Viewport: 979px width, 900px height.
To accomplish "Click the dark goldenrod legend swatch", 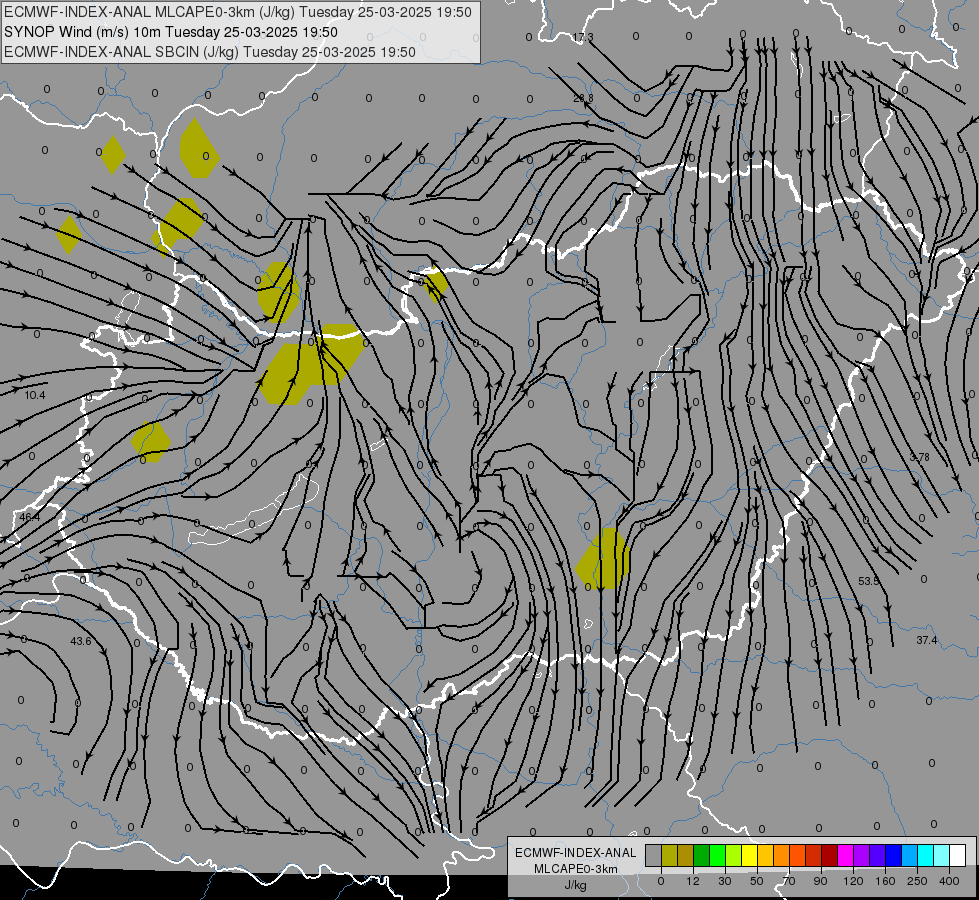I will coord(686,855).
